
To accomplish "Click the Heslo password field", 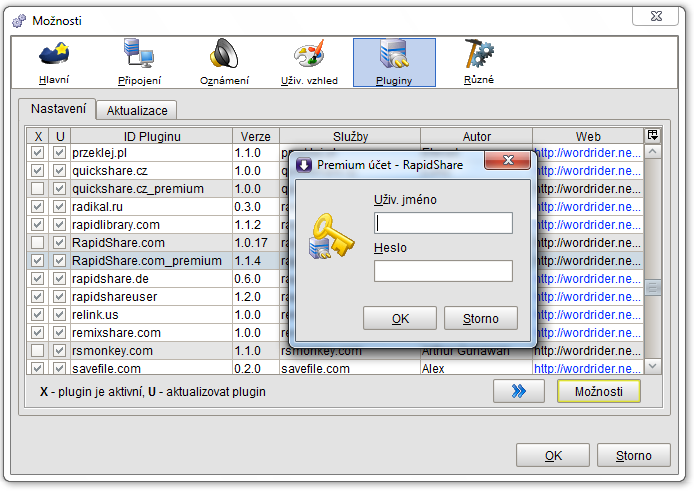I will click(443, 271).
